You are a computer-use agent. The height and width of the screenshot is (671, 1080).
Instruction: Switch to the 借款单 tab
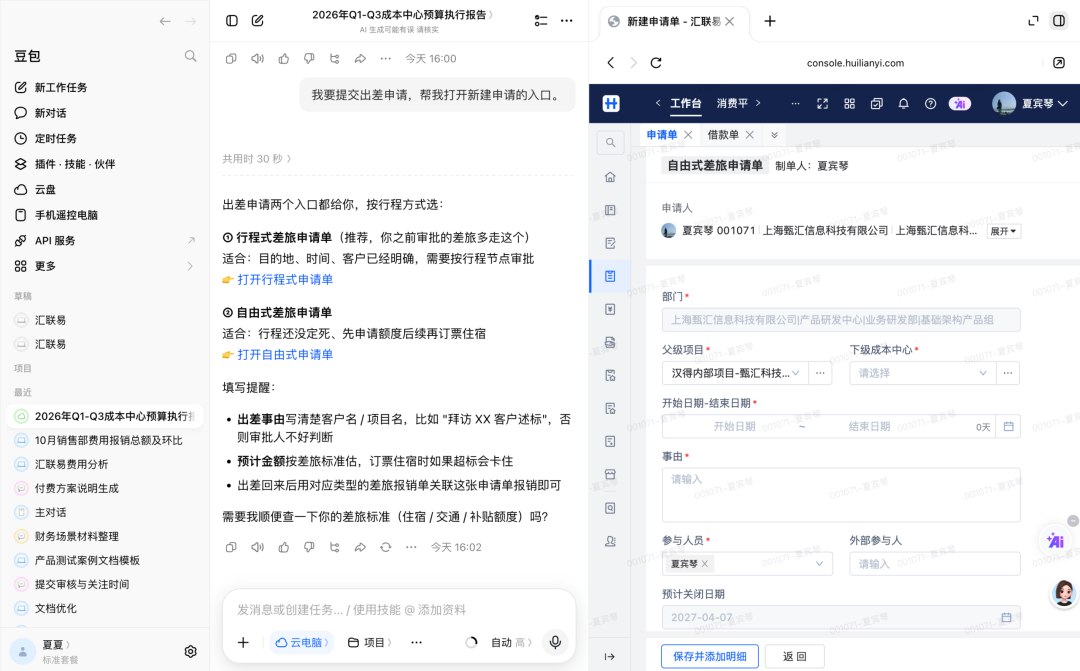(723, 135)
